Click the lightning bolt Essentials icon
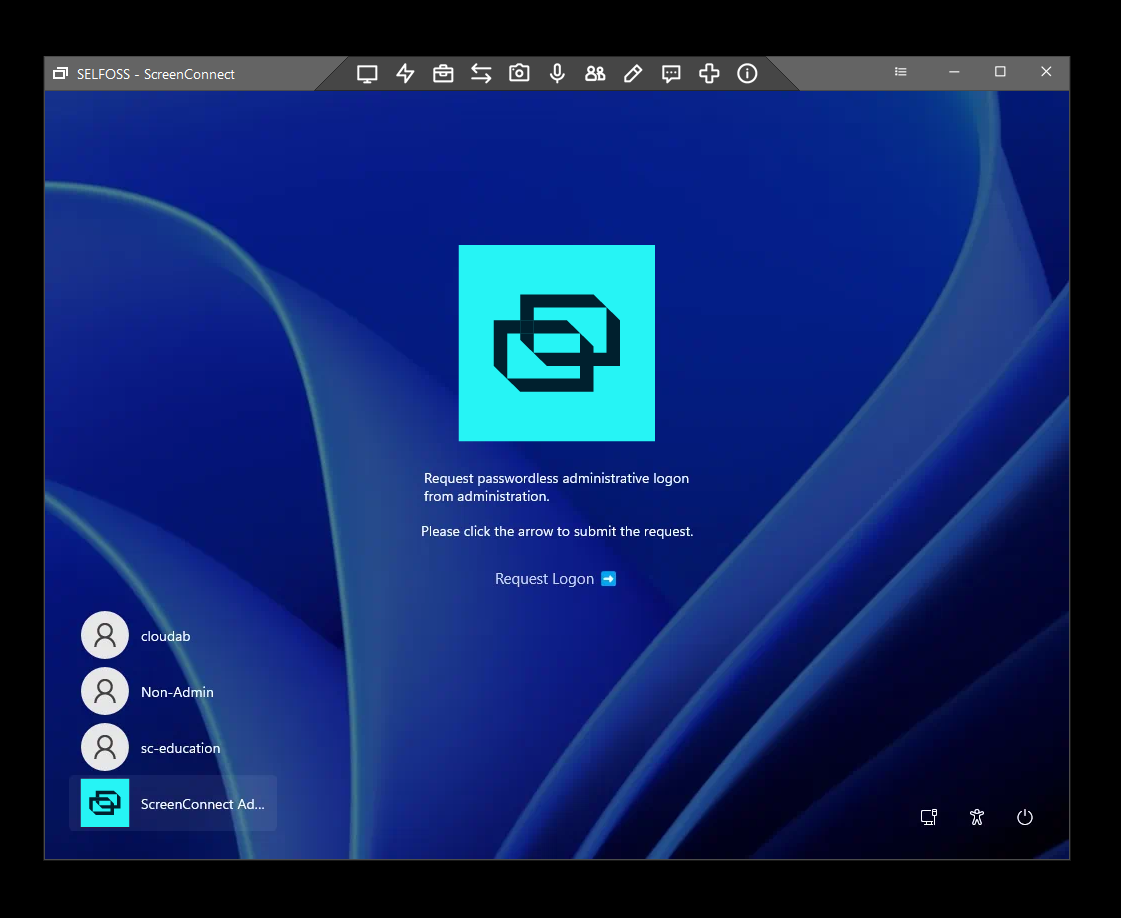The height and width of the screenshot is (918, 1121). pos(405,74)
